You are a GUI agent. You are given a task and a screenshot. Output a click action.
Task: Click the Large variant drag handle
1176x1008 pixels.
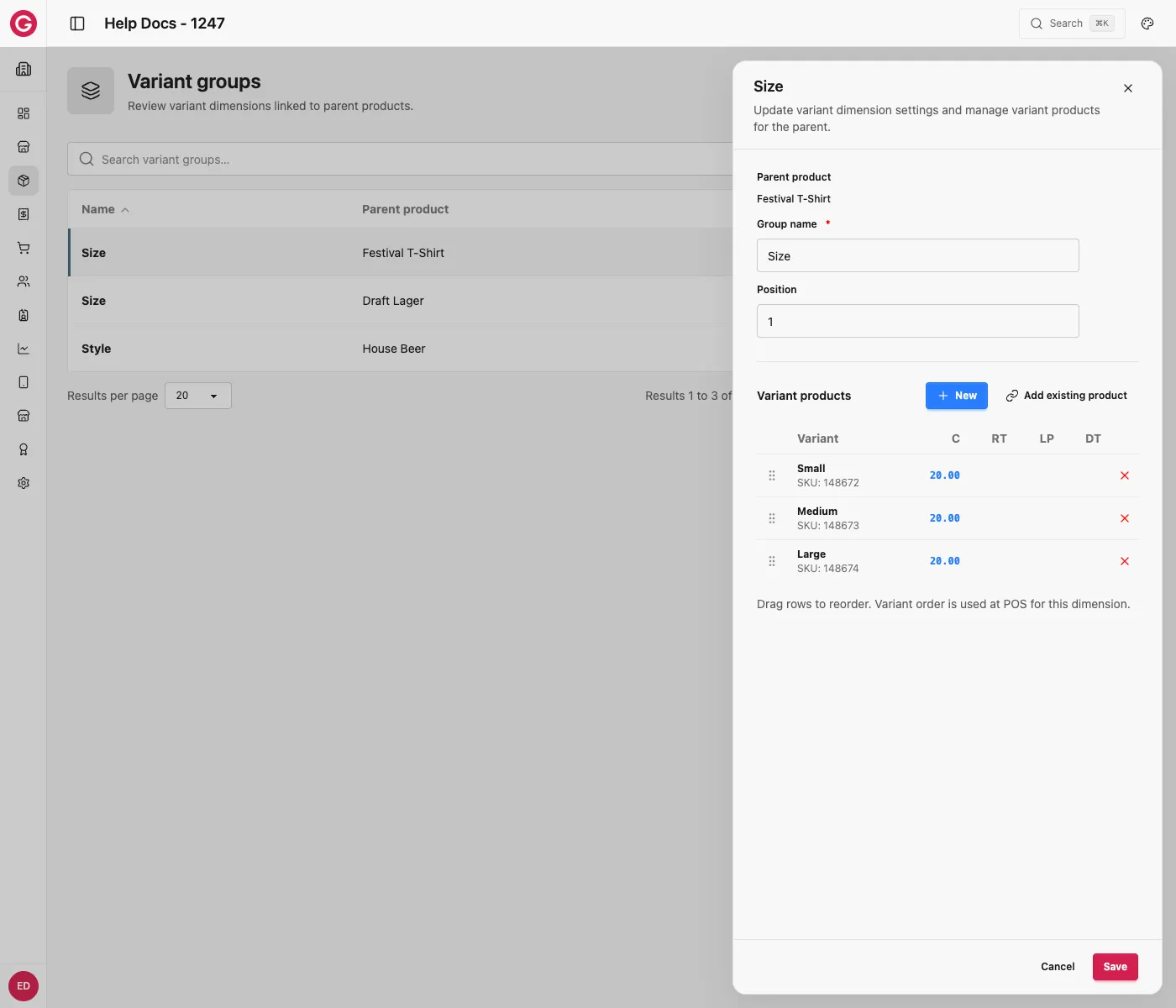[x=772, y=561]
